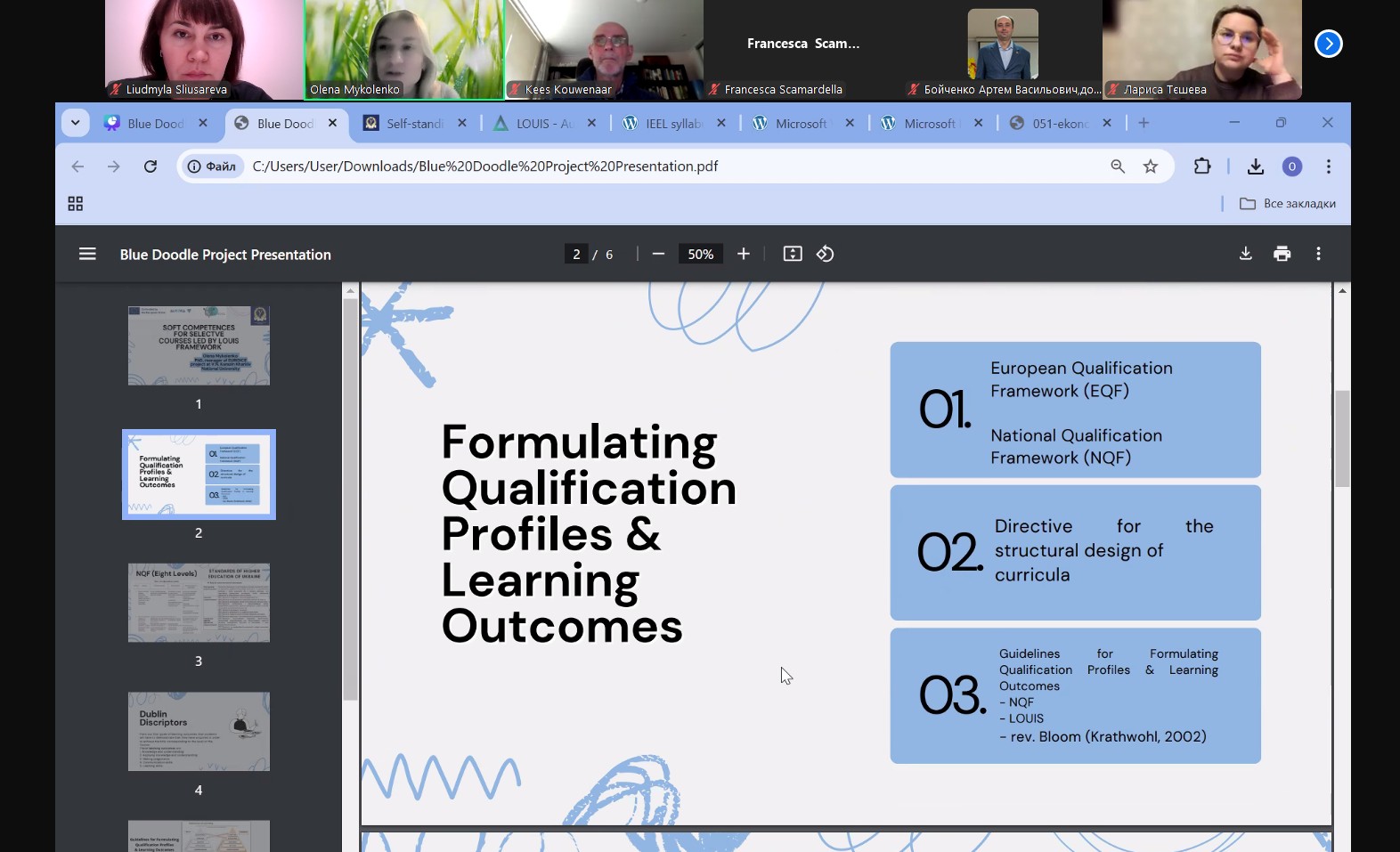Screen dimensions: 1400x852
Task: Open the Extensions puzzle icon
Action: (1202, 166)
